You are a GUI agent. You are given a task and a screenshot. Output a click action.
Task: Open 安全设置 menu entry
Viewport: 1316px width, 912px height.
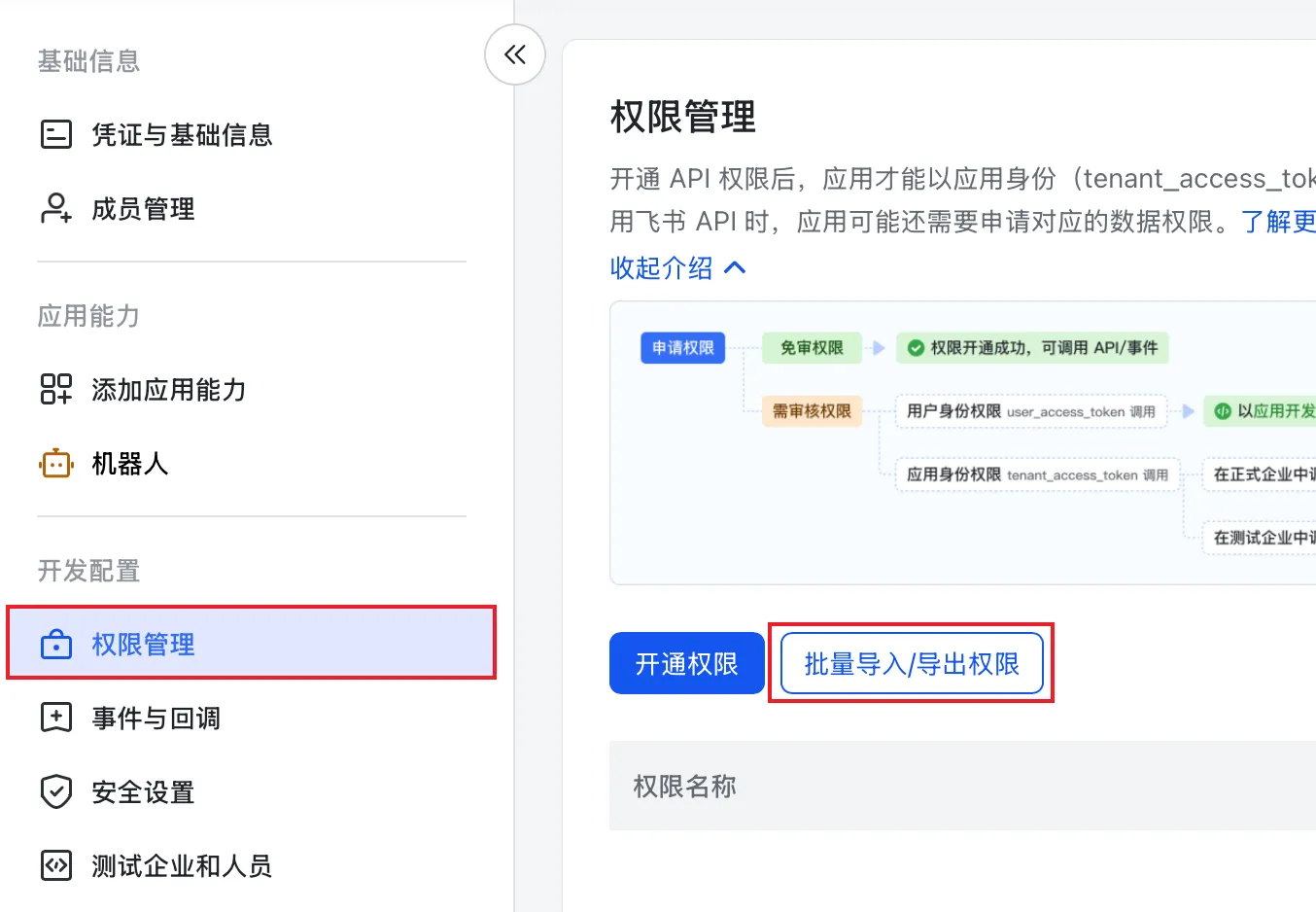[x=143, y=791]
